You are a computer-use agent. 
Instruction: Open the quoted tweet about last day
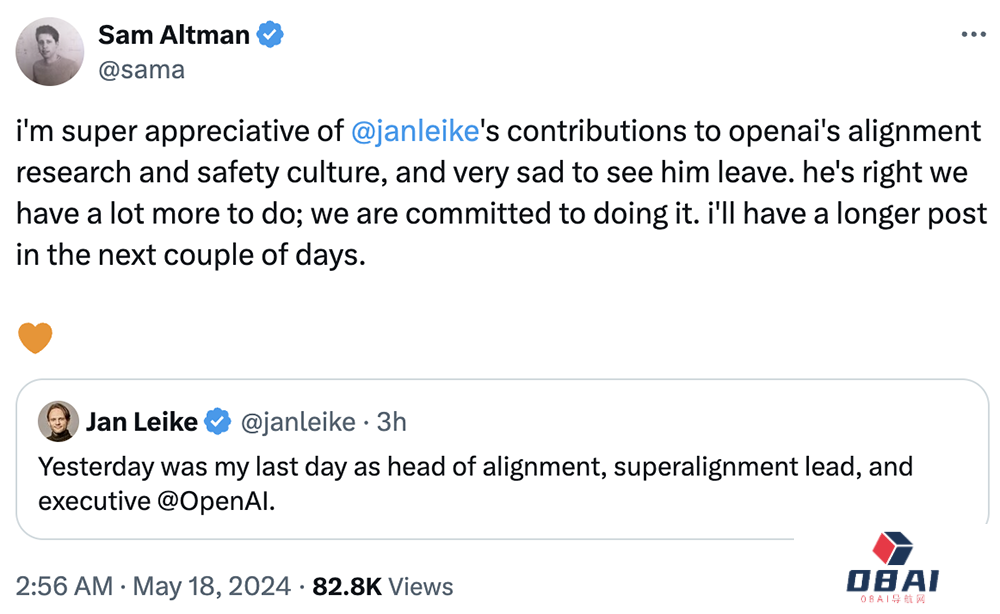[x=503, y=459]
